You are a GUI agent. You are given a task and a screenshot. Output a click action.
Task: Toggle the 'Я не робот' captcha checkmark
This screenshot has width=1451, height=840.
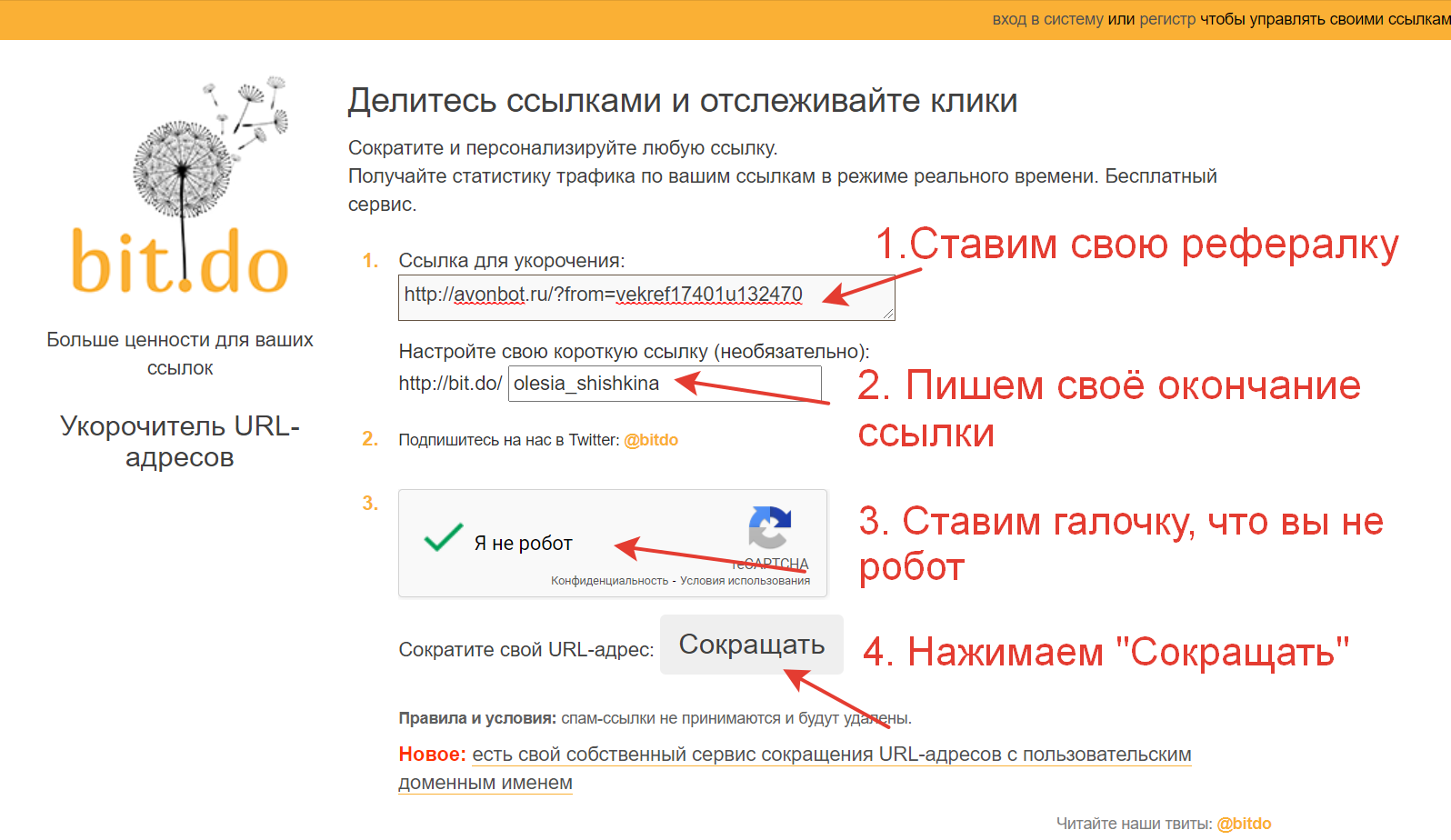(444, 538)
